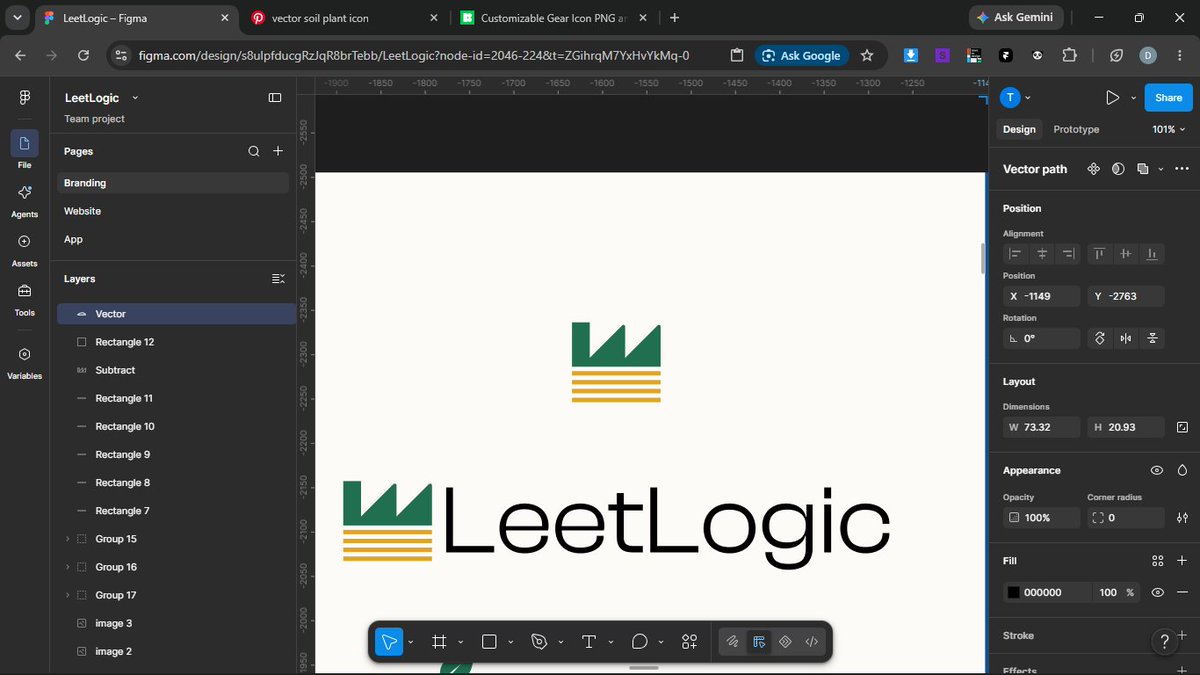Image resolution: width=1200 pixels, height=675 pixels.
Task: Toggle the sidebar minimize UI button
Action: pyautogui.click(x=275, y=97)
